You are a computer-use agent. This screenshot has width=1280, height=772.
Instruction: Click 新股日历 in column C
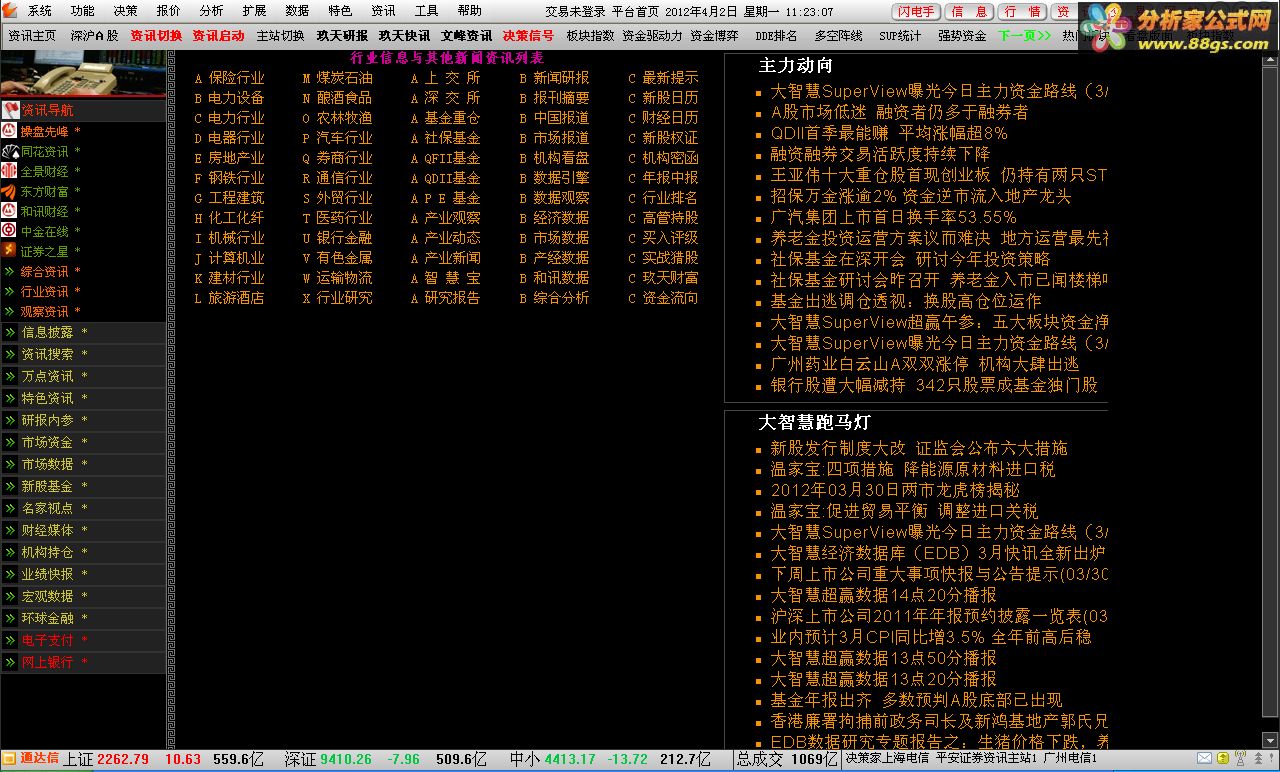point(670,98)
